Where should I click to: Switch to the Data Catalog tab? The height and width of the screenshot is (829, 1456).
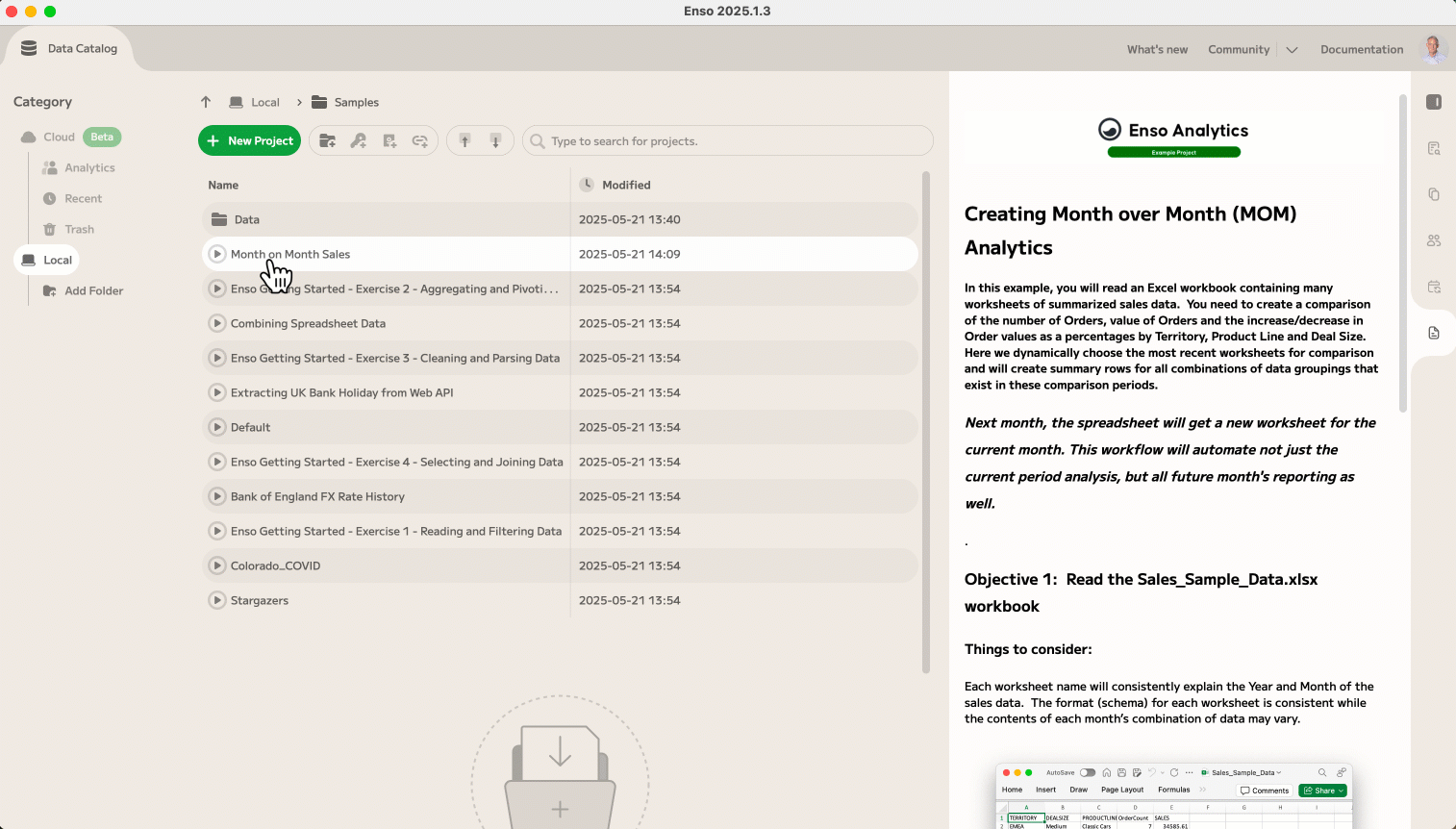[x=70, y=49]
